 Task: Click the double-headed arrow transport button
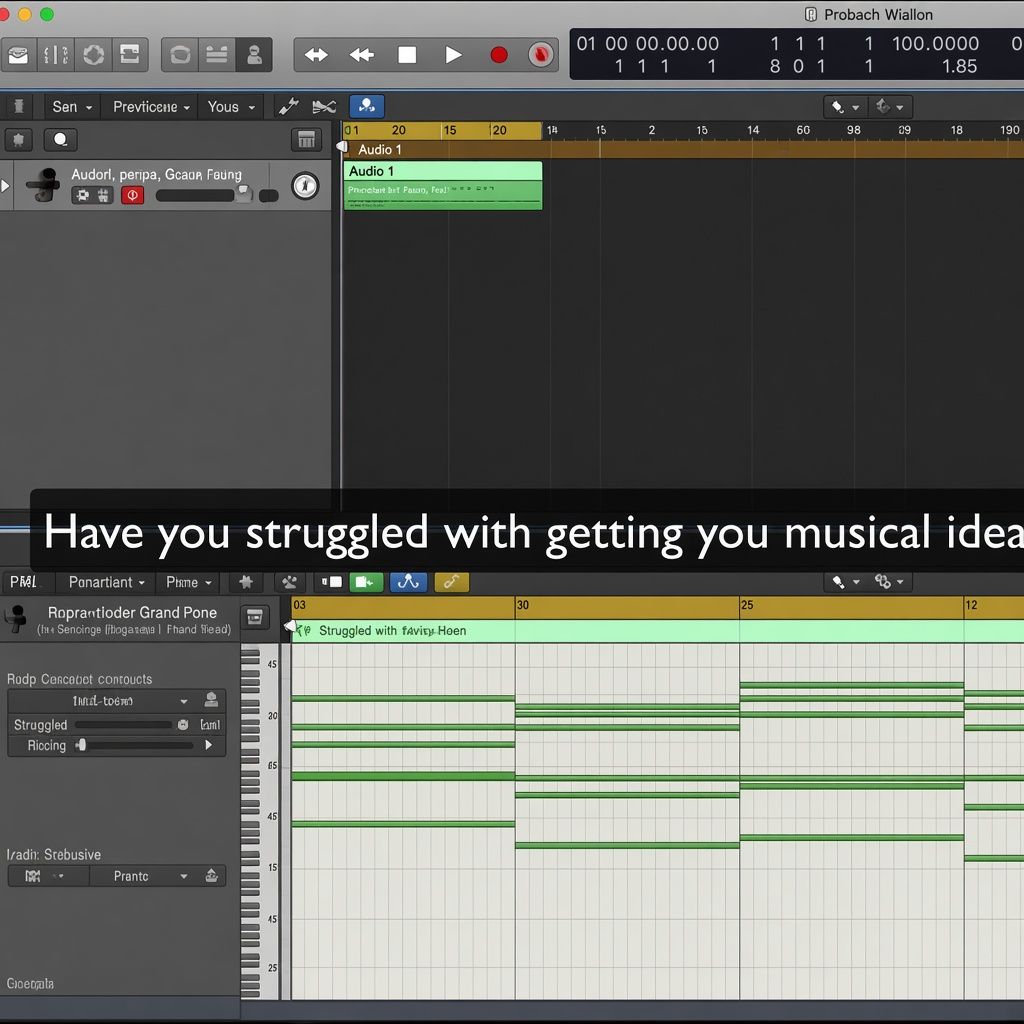pos(317,55)
